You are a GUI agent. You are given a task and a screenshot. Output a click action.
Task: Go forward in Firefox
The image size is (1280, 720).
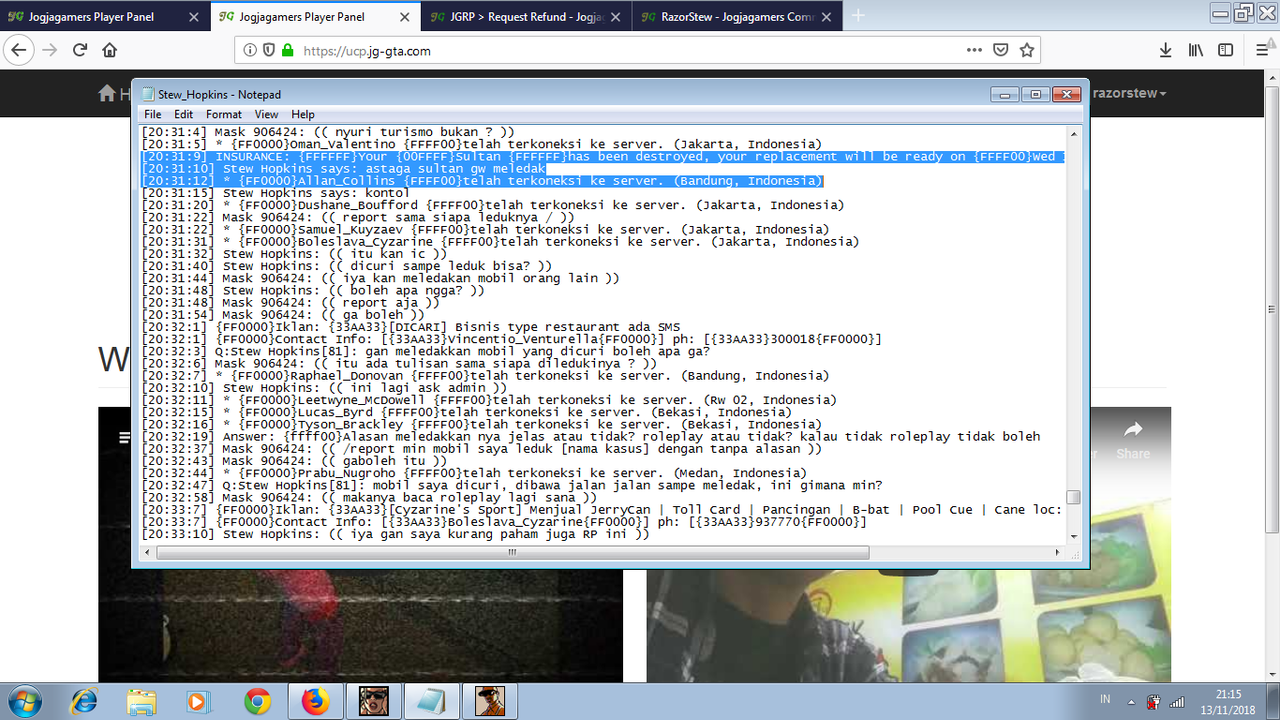point(50,50)
